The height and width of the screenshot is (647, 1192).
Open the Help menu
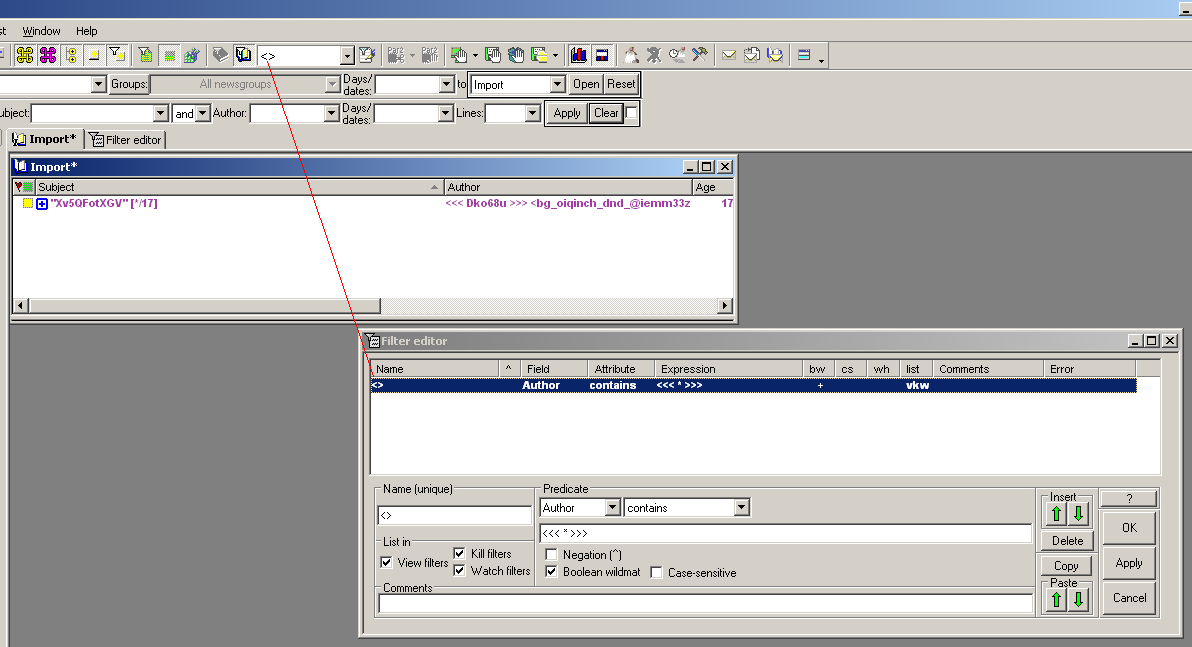pos(87,31)
